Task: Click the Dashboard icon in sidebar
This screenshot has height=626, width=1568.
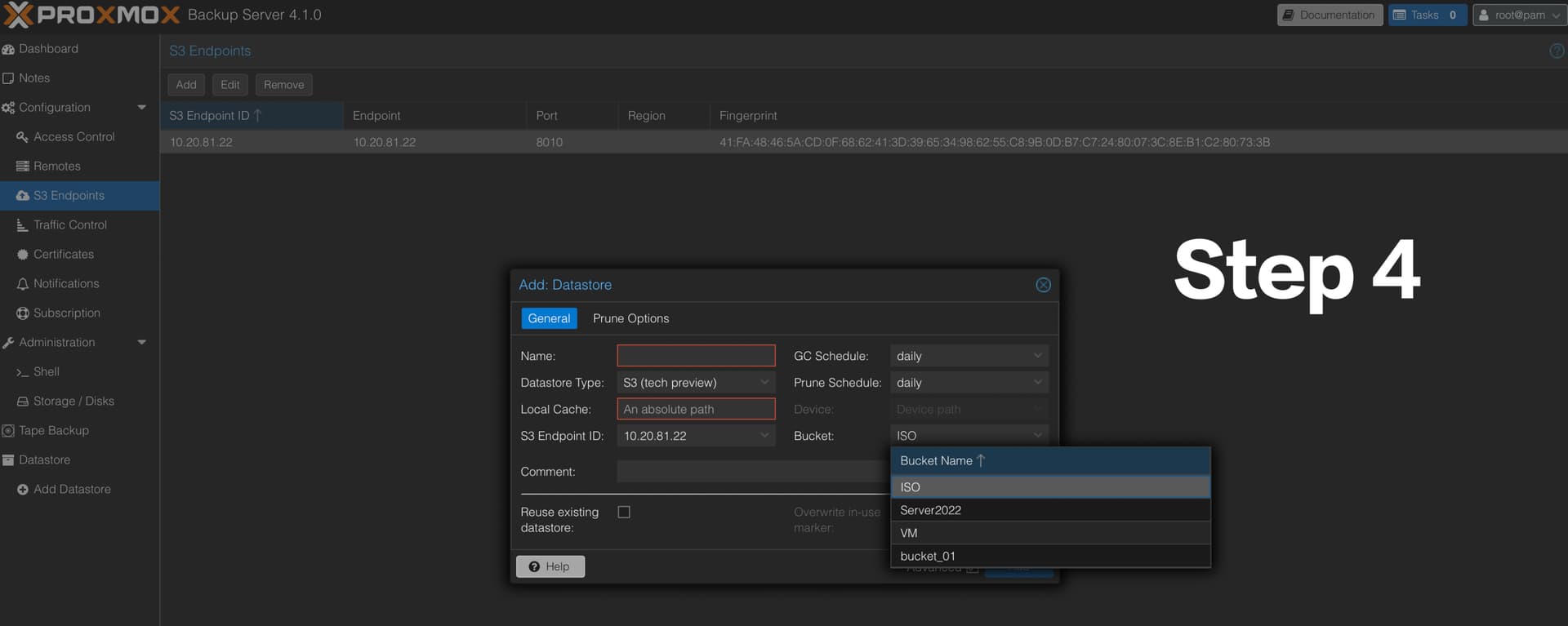Action: tap(9, 49)
